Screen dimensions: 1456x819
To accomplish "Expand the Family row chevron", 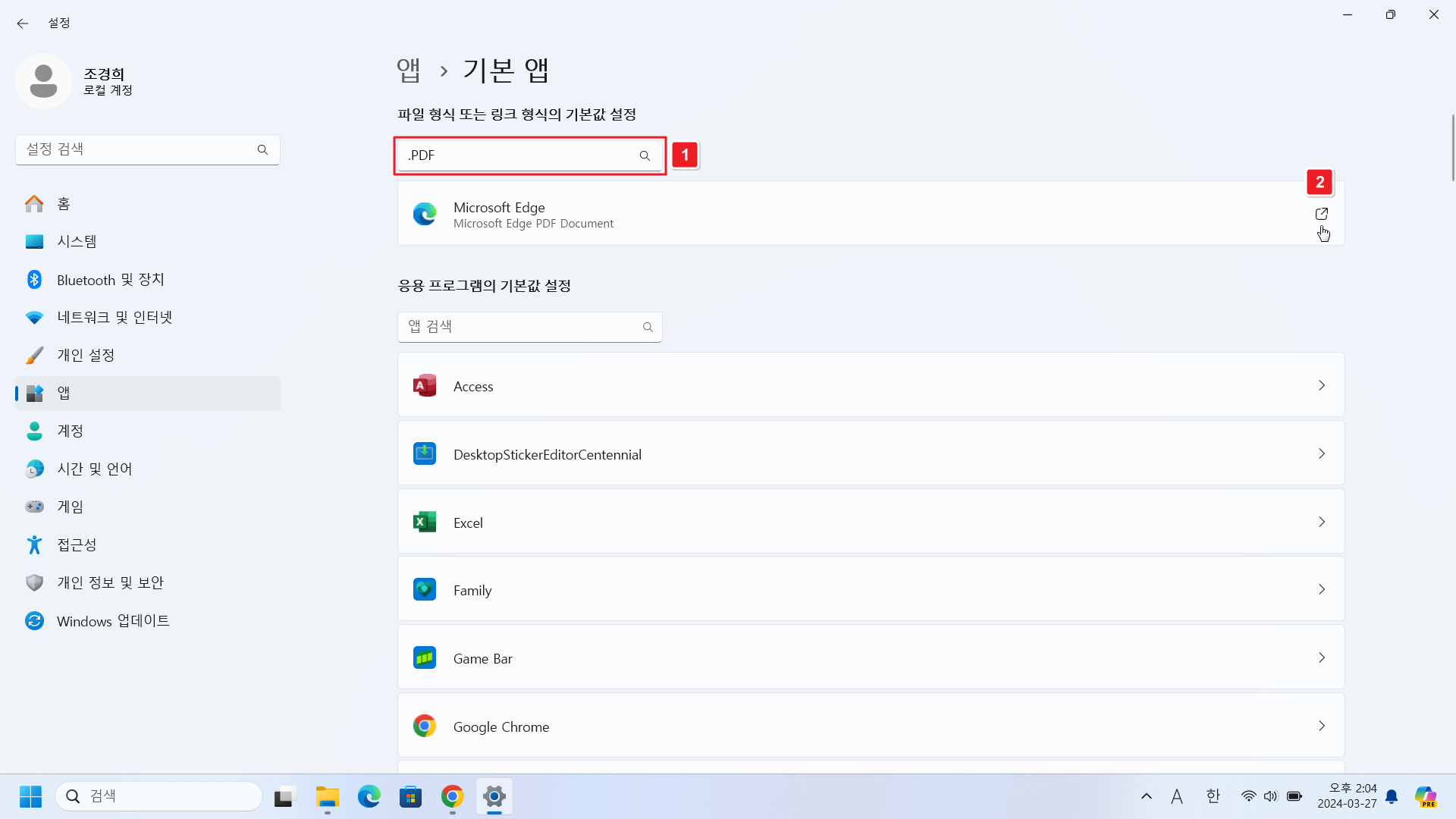I will coord(1322,589).
